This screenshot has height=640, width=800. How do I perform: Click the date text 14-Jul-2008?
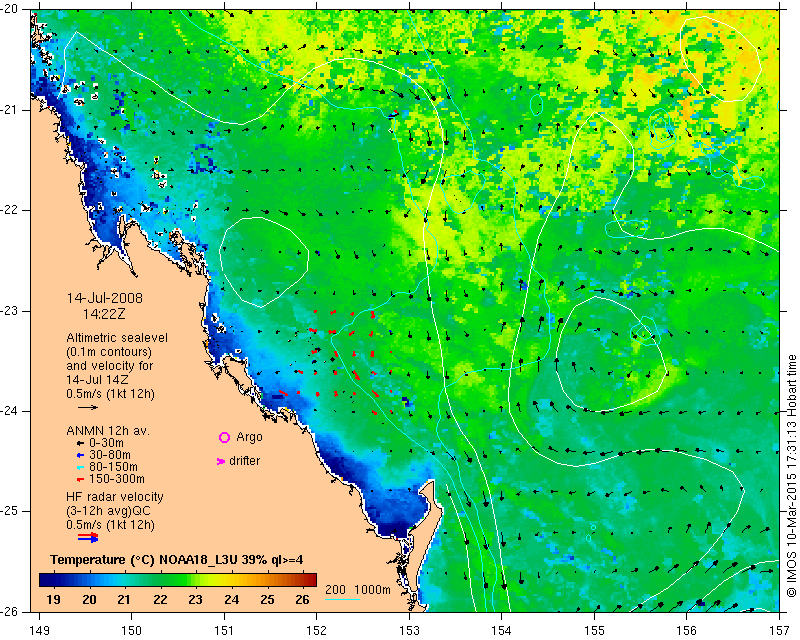pos(105,298)
